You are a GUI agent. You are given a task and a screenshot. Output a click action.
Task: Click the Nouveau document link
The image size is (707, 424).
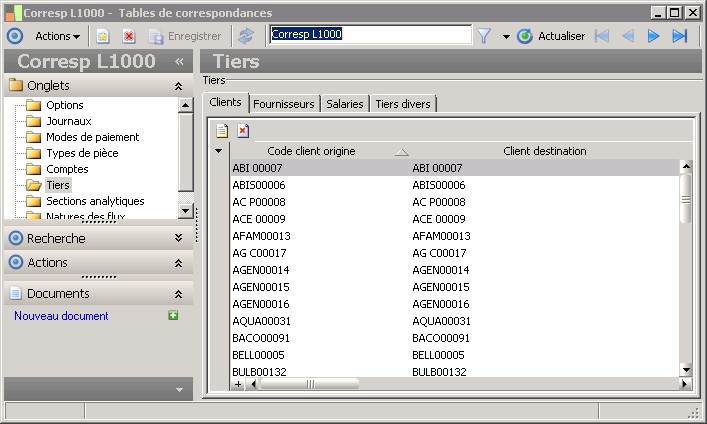61,316
